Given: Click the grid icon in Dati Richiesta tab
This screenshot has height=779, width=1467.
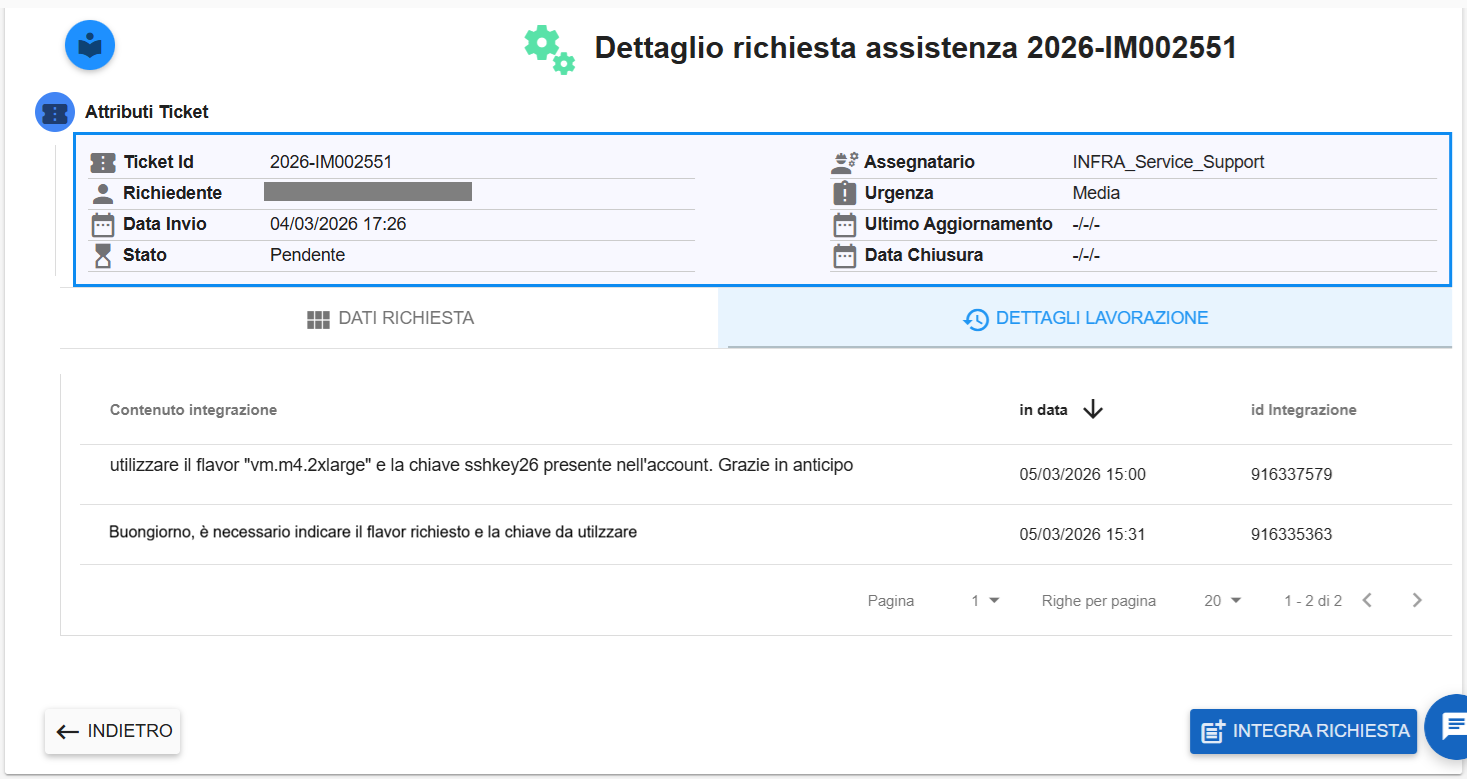Looking at the screenshot, I should click(x=318, y=319).
